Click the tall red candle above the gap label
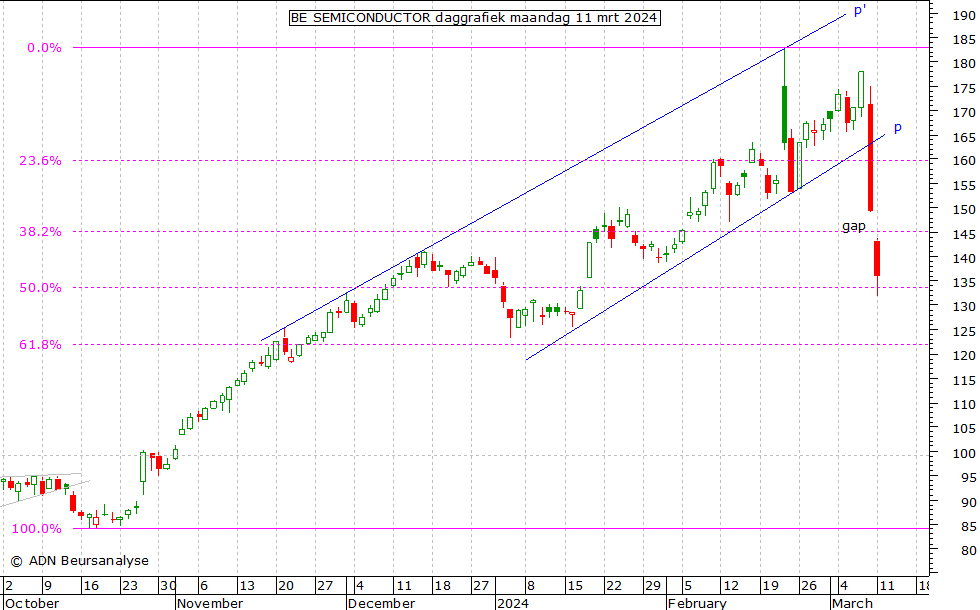980x610 pixels. [x=870, y=158]
